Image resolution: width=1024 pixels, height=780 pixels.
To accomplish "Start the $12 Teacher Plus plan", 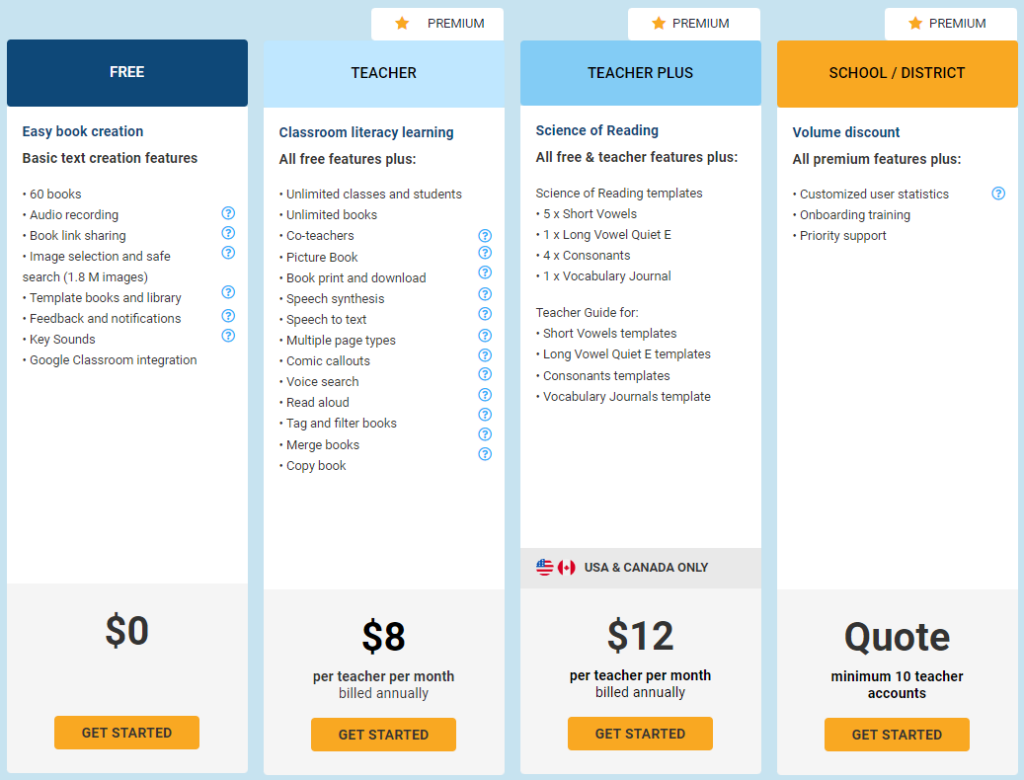I will (x=640, y=734).
